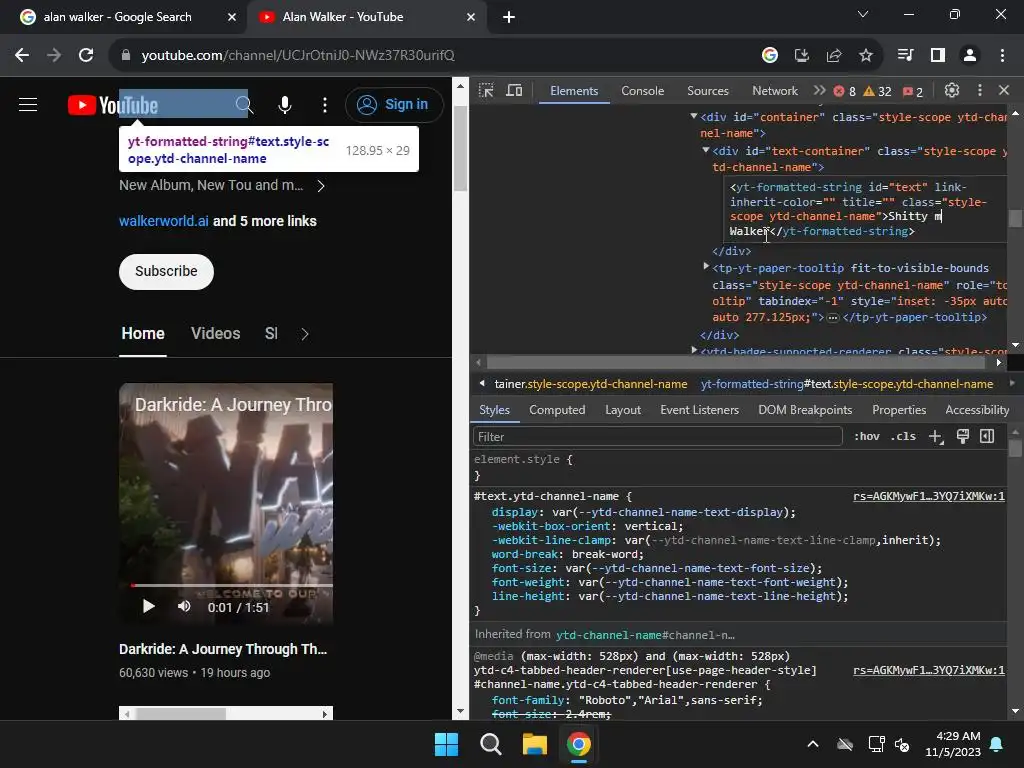Viewport: 1024px width, 768px height.
Task: Play the Darkride featured video
Action: tap(148, 607)
